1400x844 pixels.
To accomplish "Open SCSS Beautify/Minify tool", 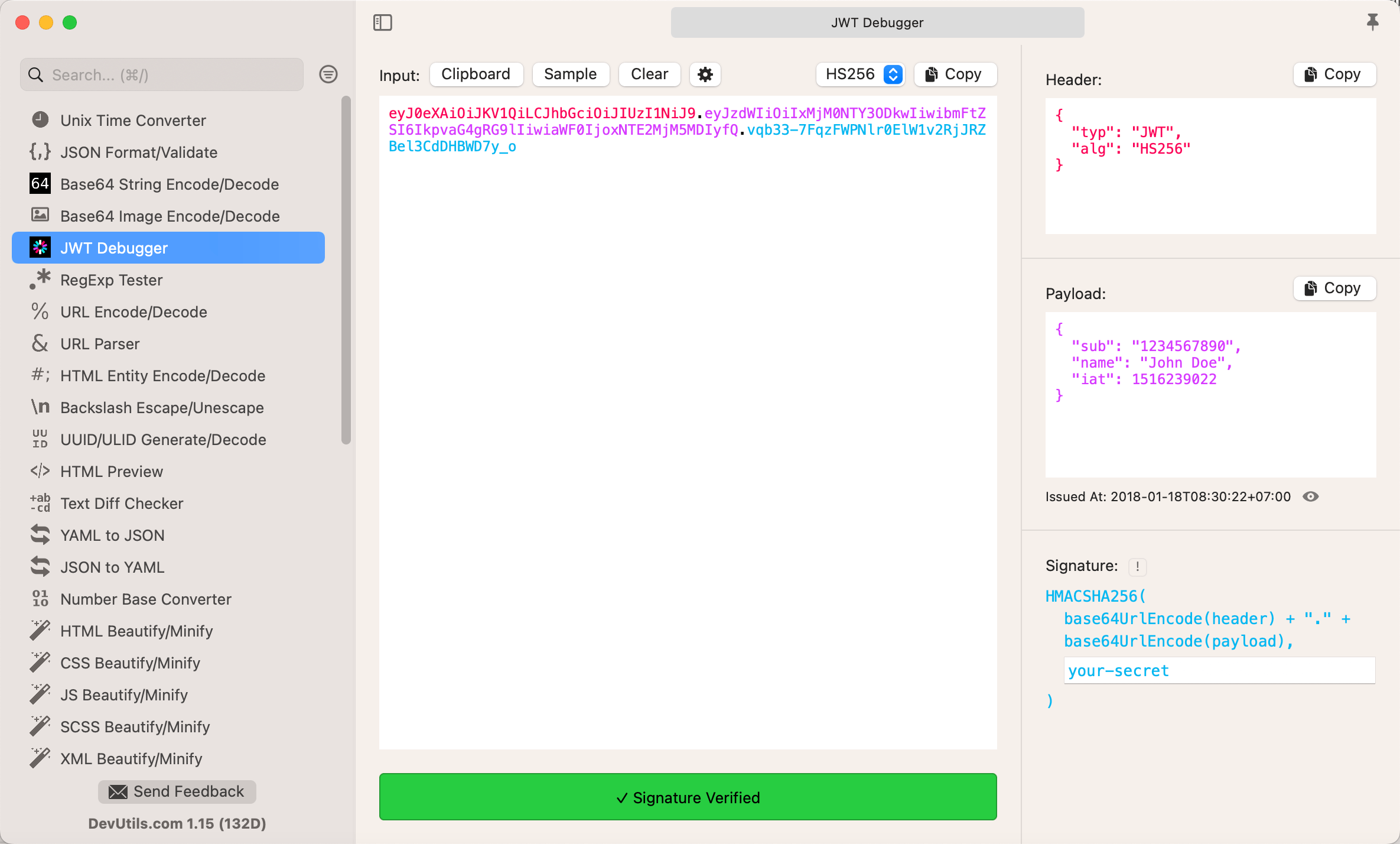I will point(168,726).
